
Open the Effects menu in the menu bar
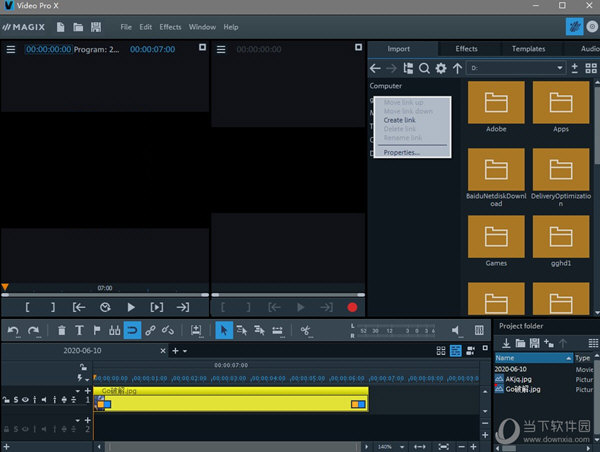tap(170, 27)
